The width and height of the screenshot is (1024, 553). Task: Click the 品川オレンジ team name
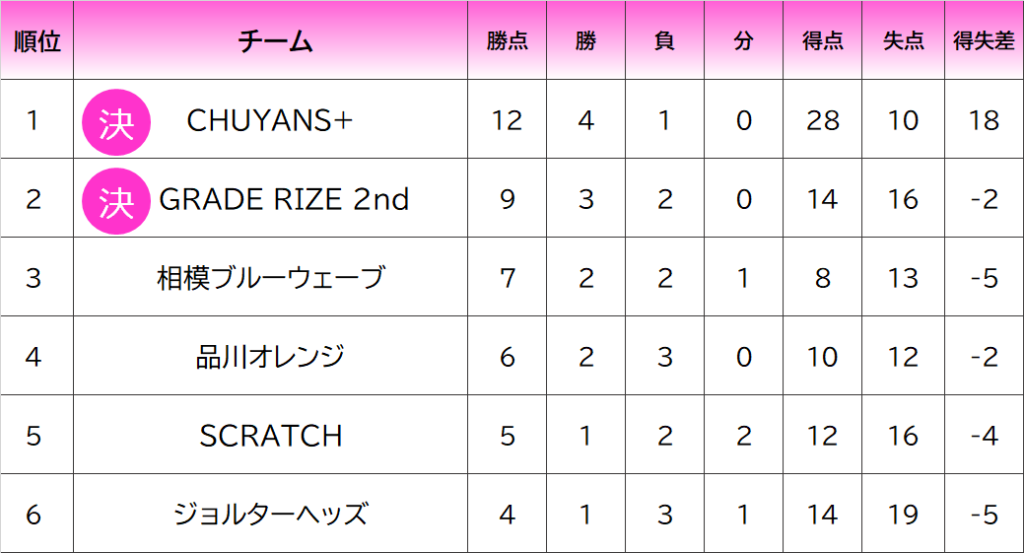(x=270, y=357)
